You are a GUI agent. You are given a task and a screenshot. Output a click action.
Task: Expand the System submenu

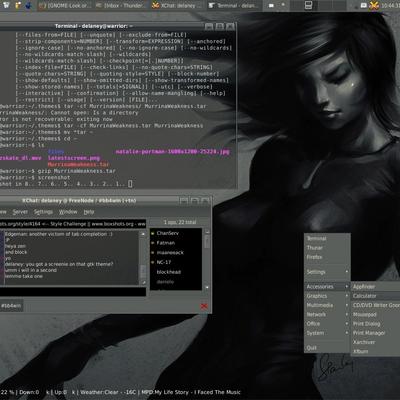[327, 333]
